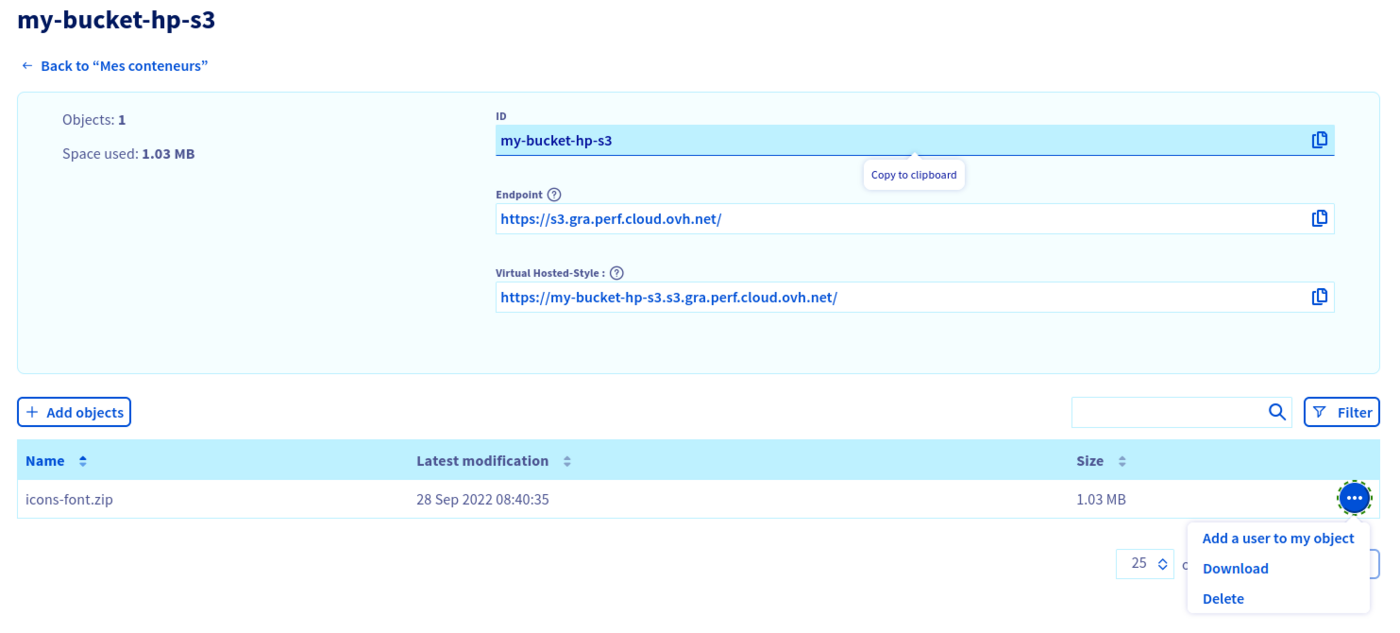
Task: Sort objects by Size column
Action: 1122,461
